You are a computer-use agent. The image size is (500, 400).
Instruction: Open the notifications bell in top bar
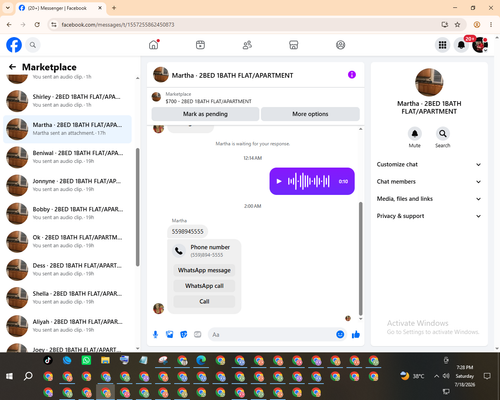point(461,45)
